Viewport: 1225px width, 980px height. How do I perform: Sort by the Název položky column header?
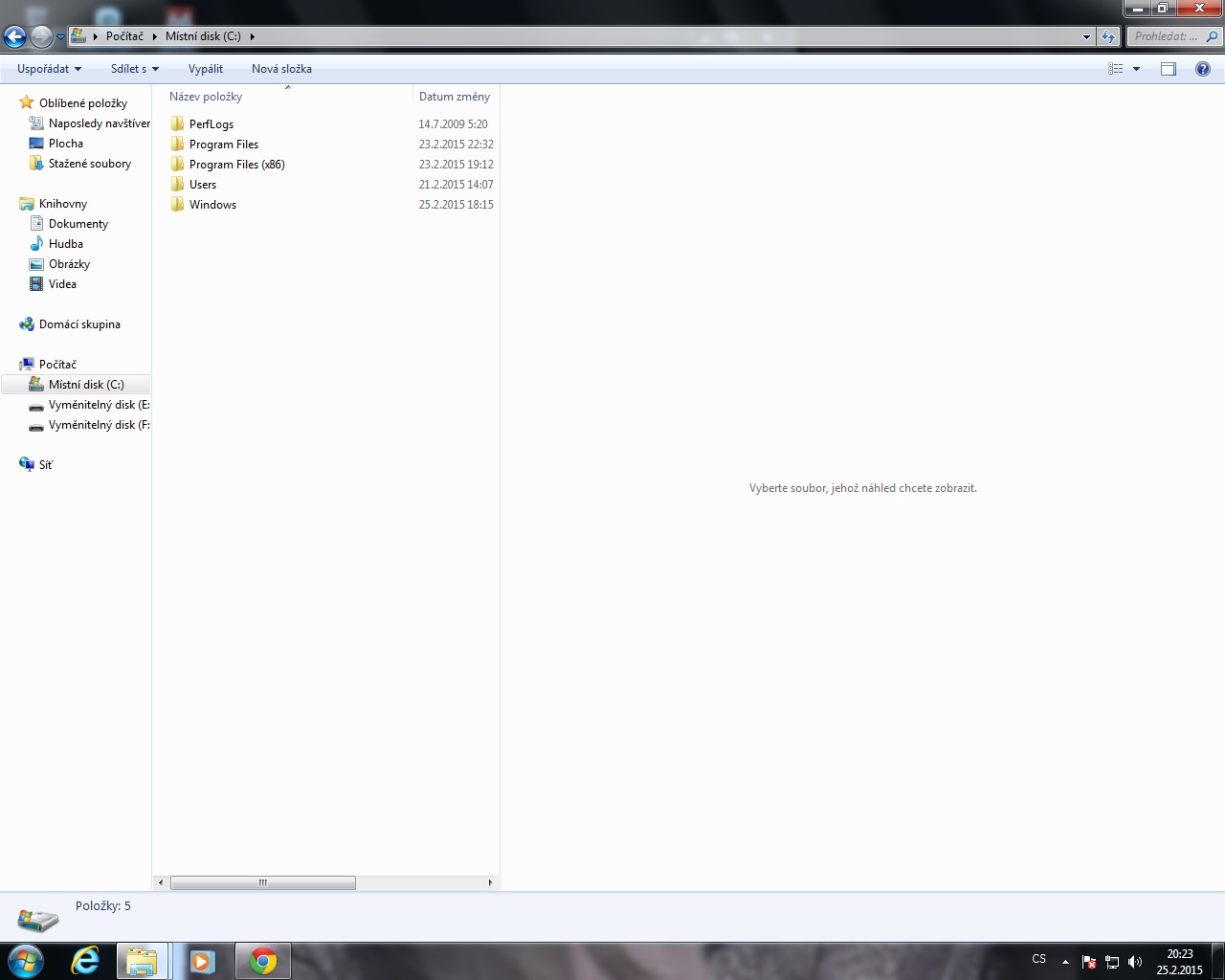(x=206, y=97)
